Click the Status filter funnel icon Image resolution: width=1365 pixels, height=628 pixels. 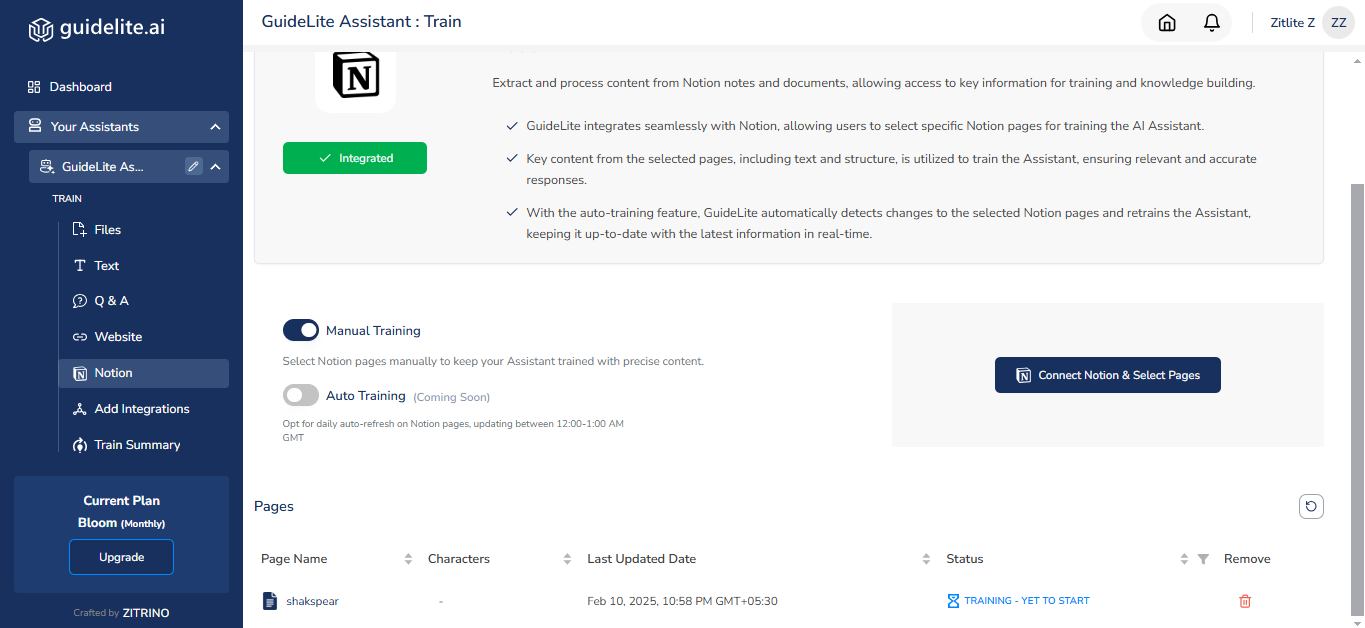1203,559
